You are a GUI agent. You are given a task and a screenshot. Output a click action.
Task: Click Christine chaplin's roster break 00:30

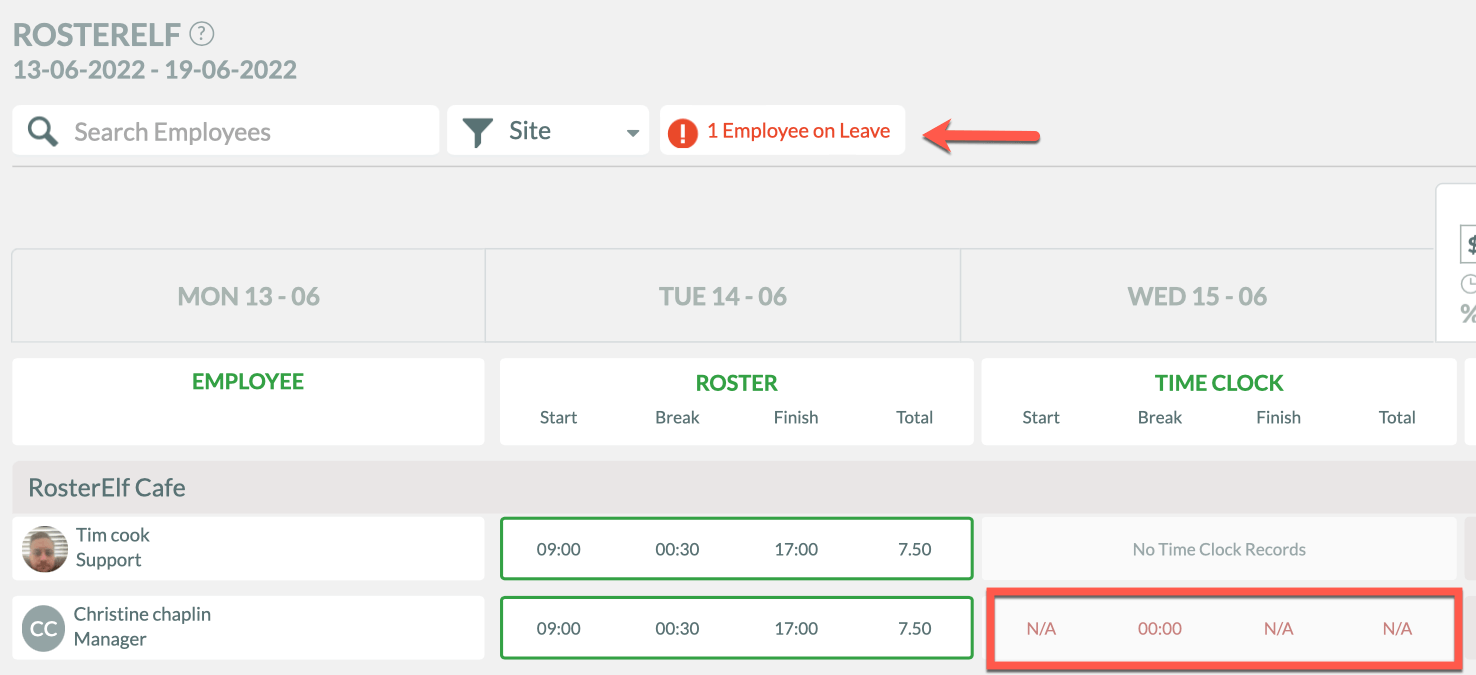coord(677,629)
